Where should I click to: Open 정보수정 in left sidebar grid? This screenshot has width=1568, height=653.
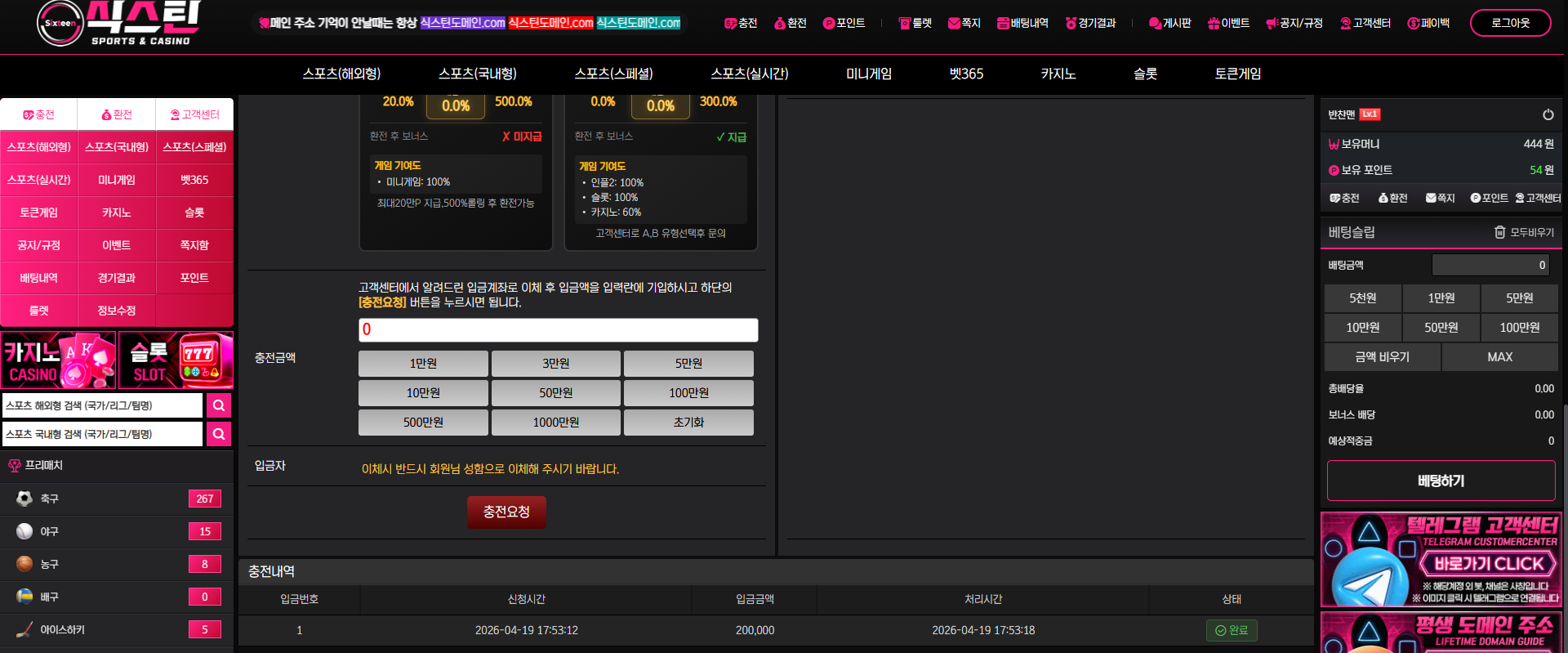(117, 311)
